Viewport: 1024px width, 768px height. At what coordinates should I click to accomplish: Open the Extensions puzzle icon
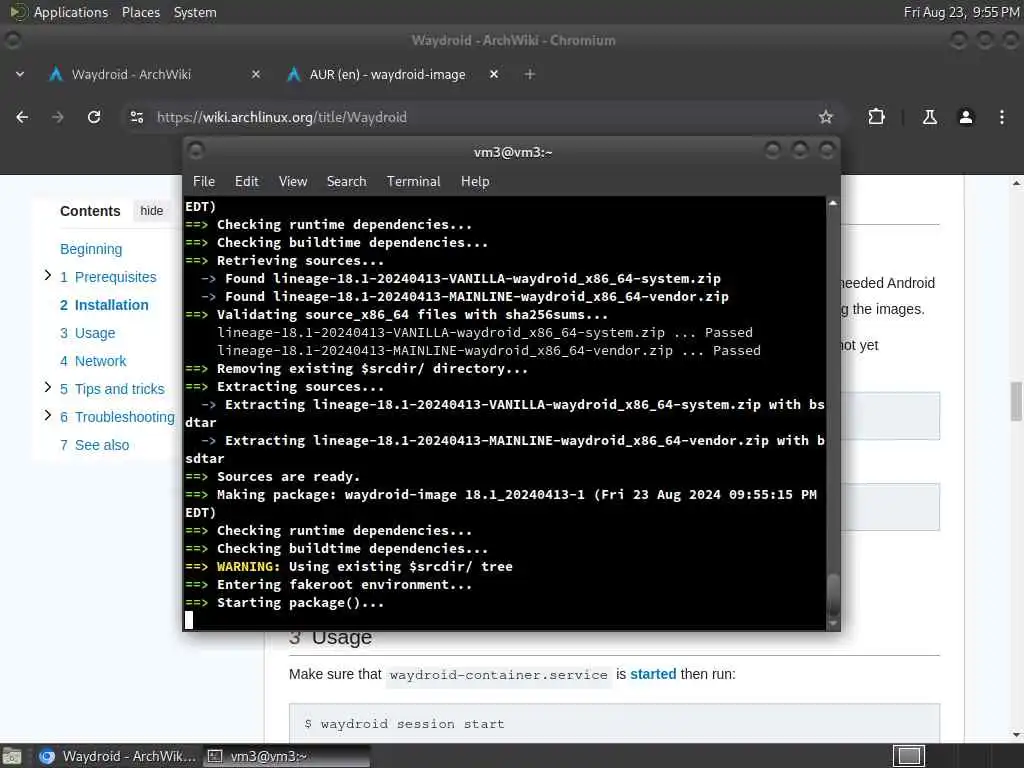click(876, 117)
